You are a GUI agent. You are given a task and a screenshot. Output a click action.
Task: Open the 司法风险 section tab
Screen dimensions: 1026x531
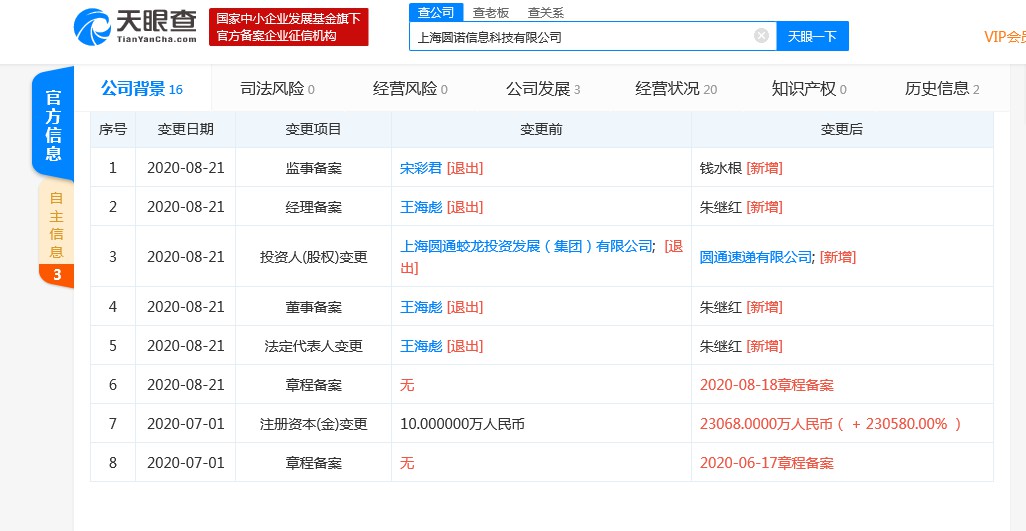coord(277,89)
